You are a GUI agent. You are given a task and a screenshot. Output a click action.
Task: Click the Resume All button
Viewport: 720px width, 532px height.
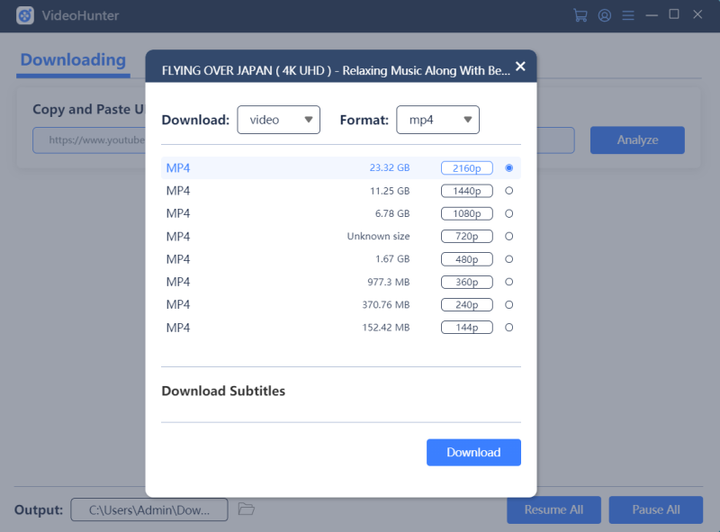(554, 510)
